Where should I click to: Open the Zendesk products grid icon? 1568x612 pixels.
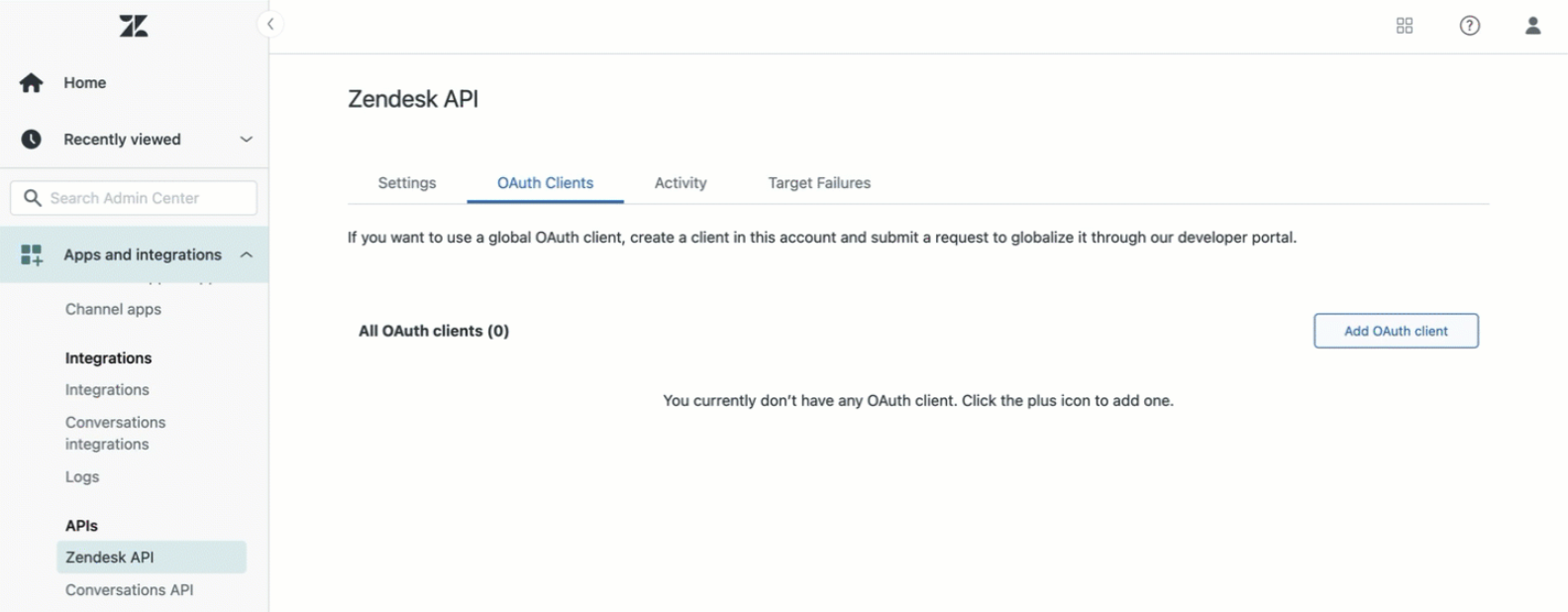point(1405,25)
